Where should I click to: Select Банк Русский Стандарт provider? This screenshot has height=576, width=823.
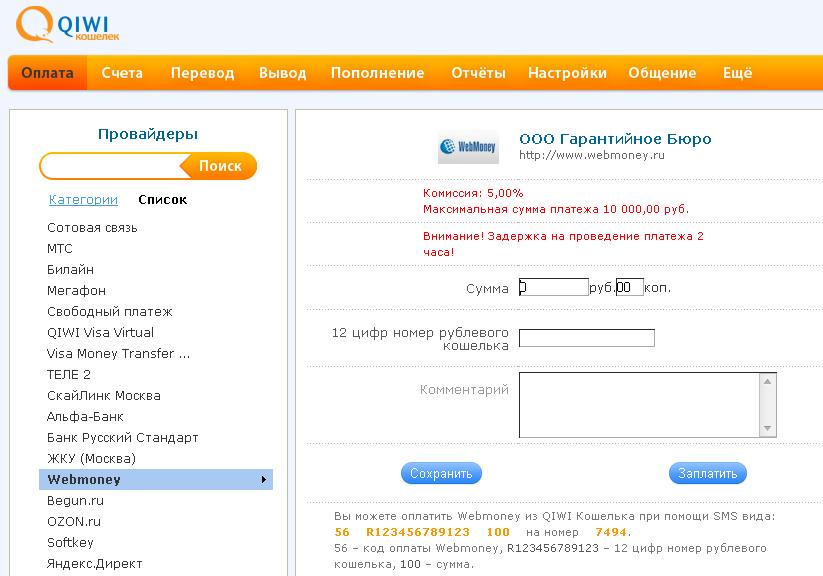pyautogui.click(x=122, y=437)
